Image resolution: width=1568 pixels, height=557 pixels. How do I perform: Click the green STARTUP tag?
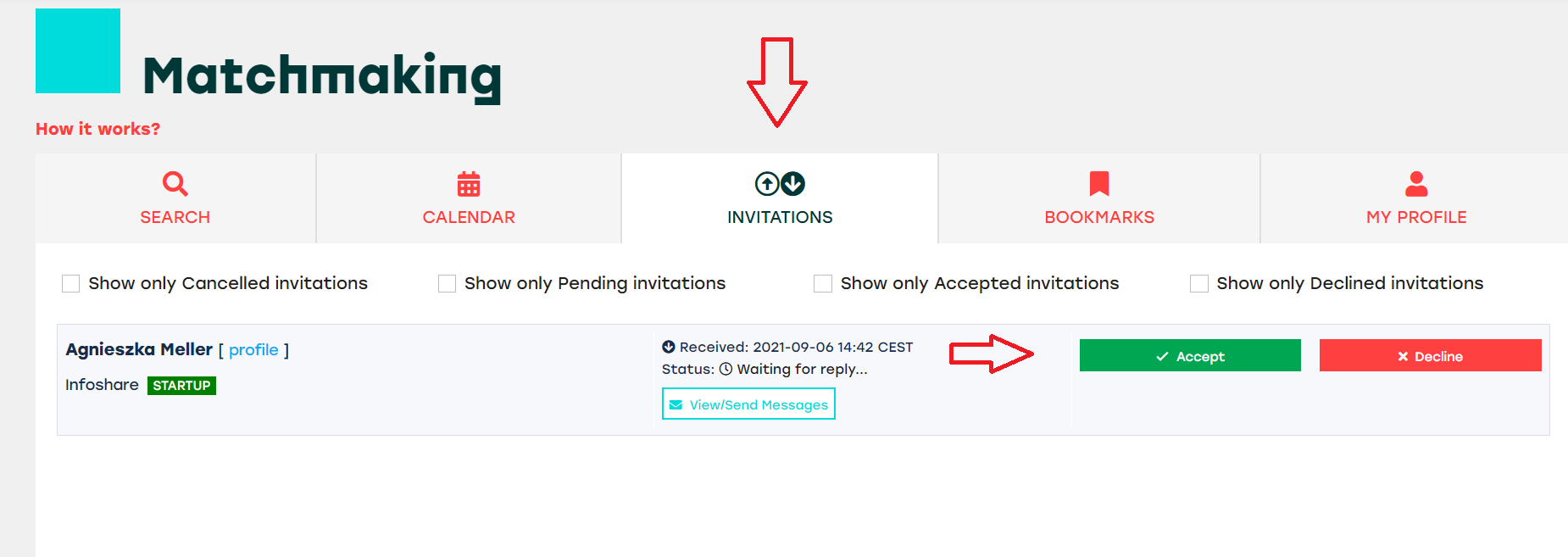tap(181, 386)
